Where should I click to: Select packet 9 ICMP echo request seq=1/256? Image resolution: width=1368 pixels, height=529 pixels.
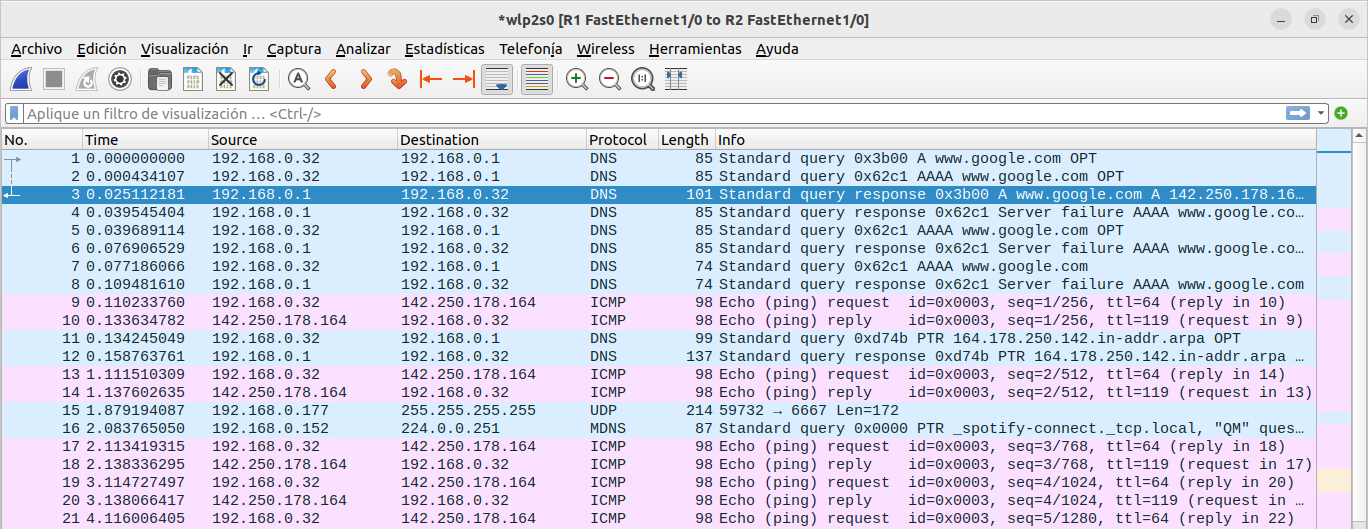point(659,302)
